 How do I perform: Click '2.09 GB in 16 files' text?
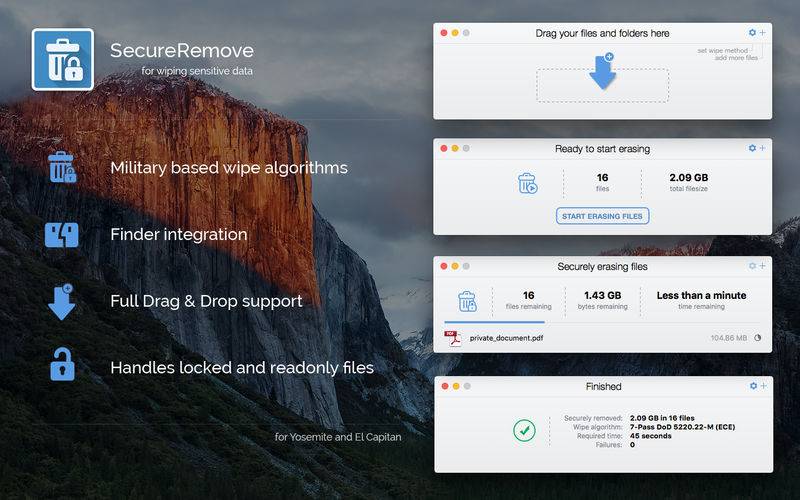coord(662,418)
